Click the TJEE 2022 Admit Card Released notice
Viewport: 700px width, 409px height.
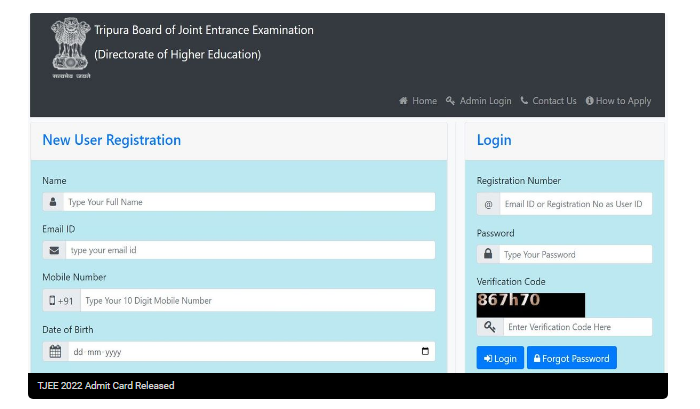(x=106, y=386)
